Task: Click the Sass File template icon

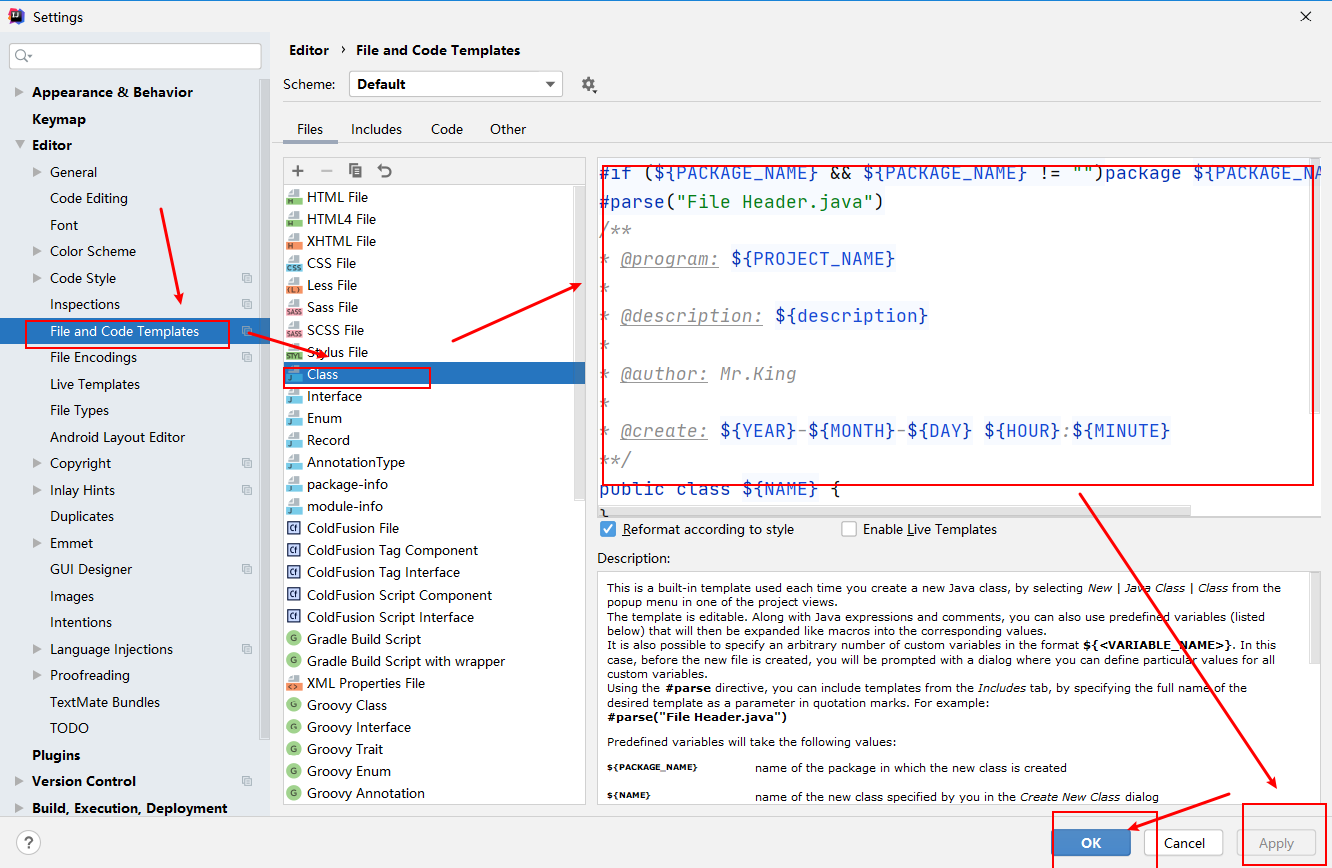Action: pos(294,307)
